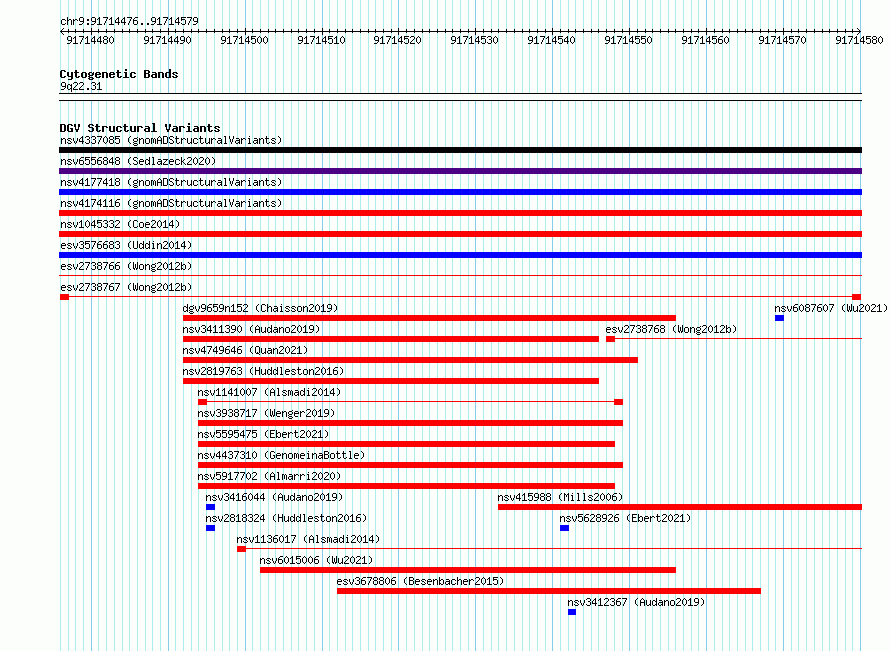Click the small blue nsv6087607 marker
This screenshot has width=890, height=651.
pos(779,318)
